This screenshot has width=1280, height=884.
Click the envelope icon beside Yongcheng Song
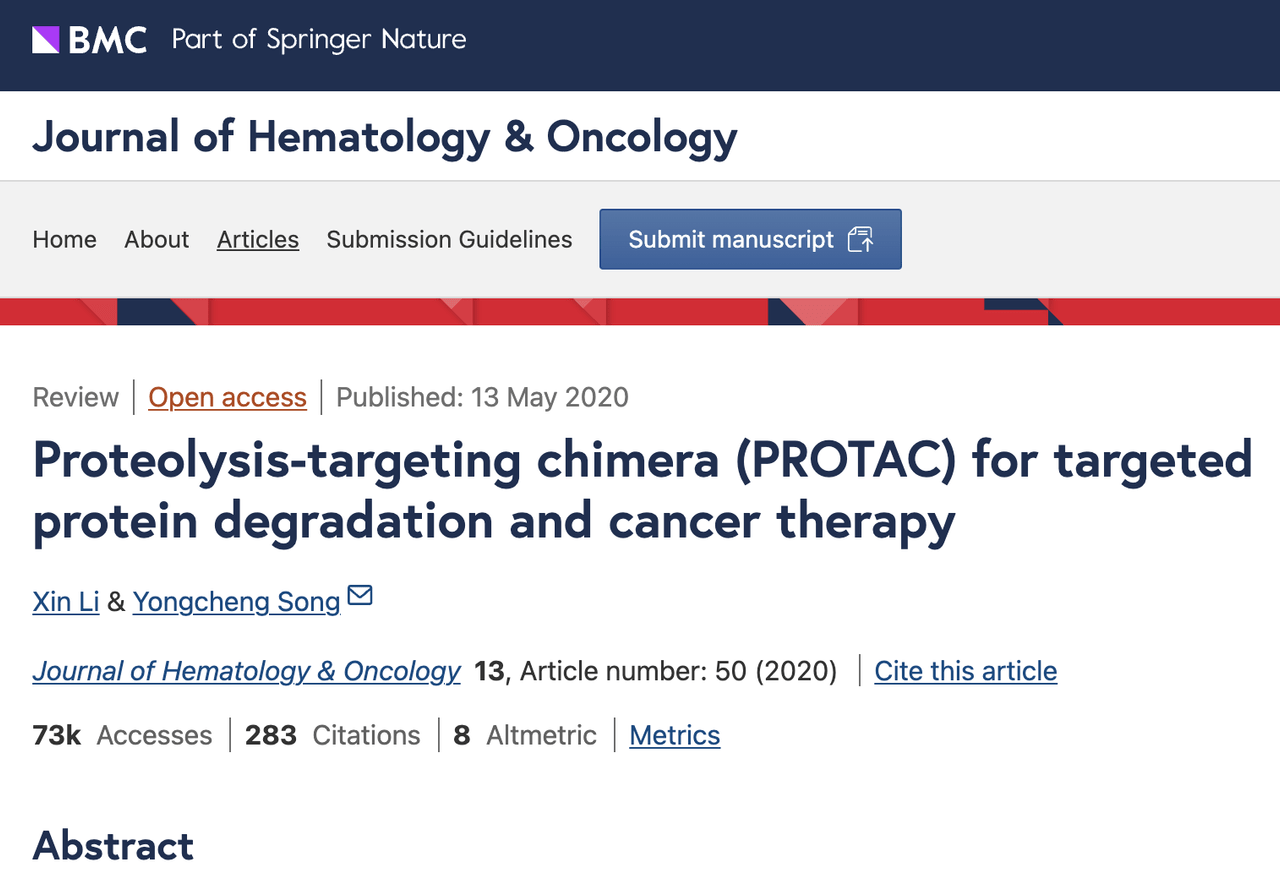click(x=359, y=597)
